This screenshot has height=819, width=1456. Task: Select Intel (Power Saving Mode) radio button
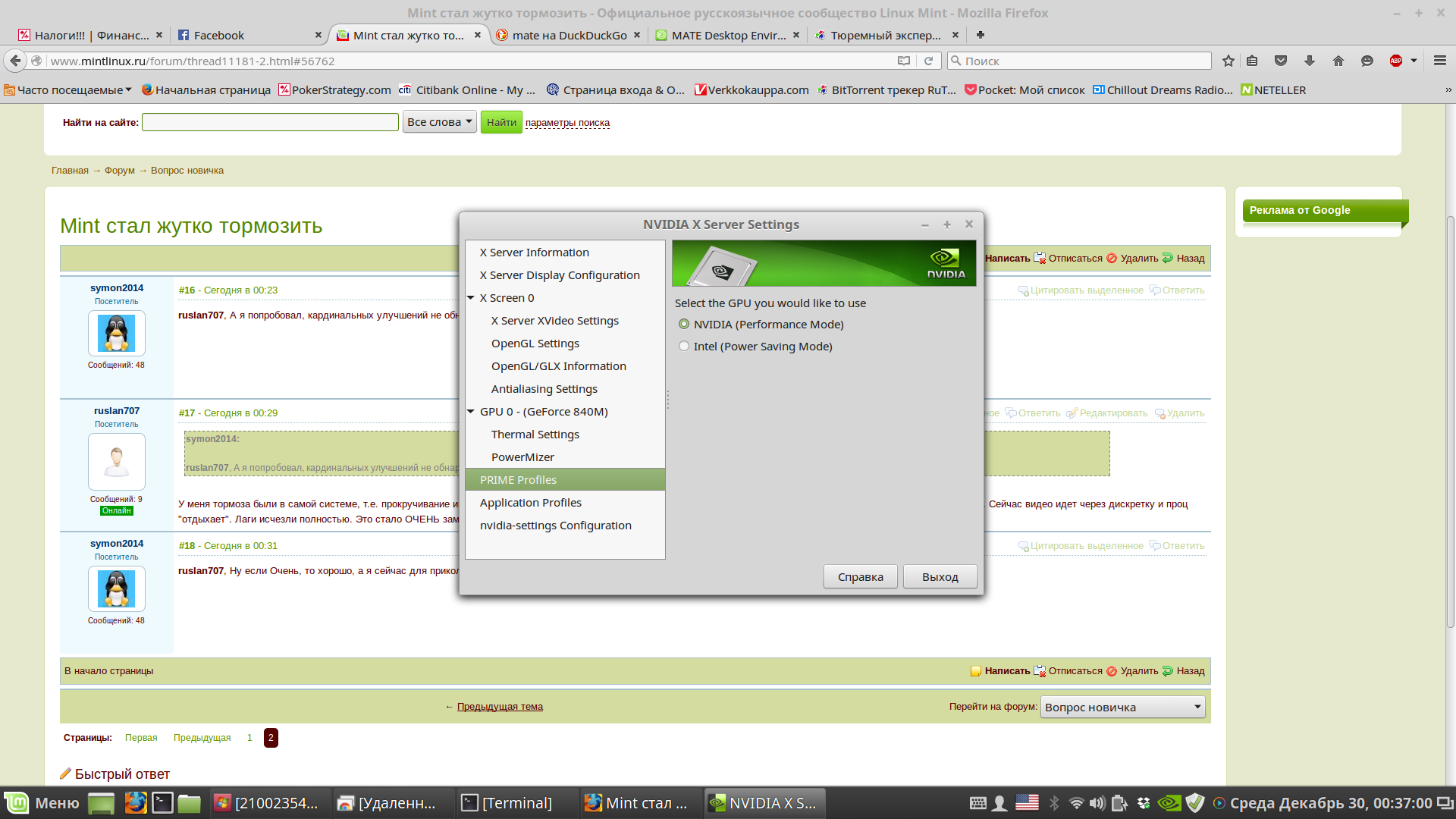coord(684,347)
